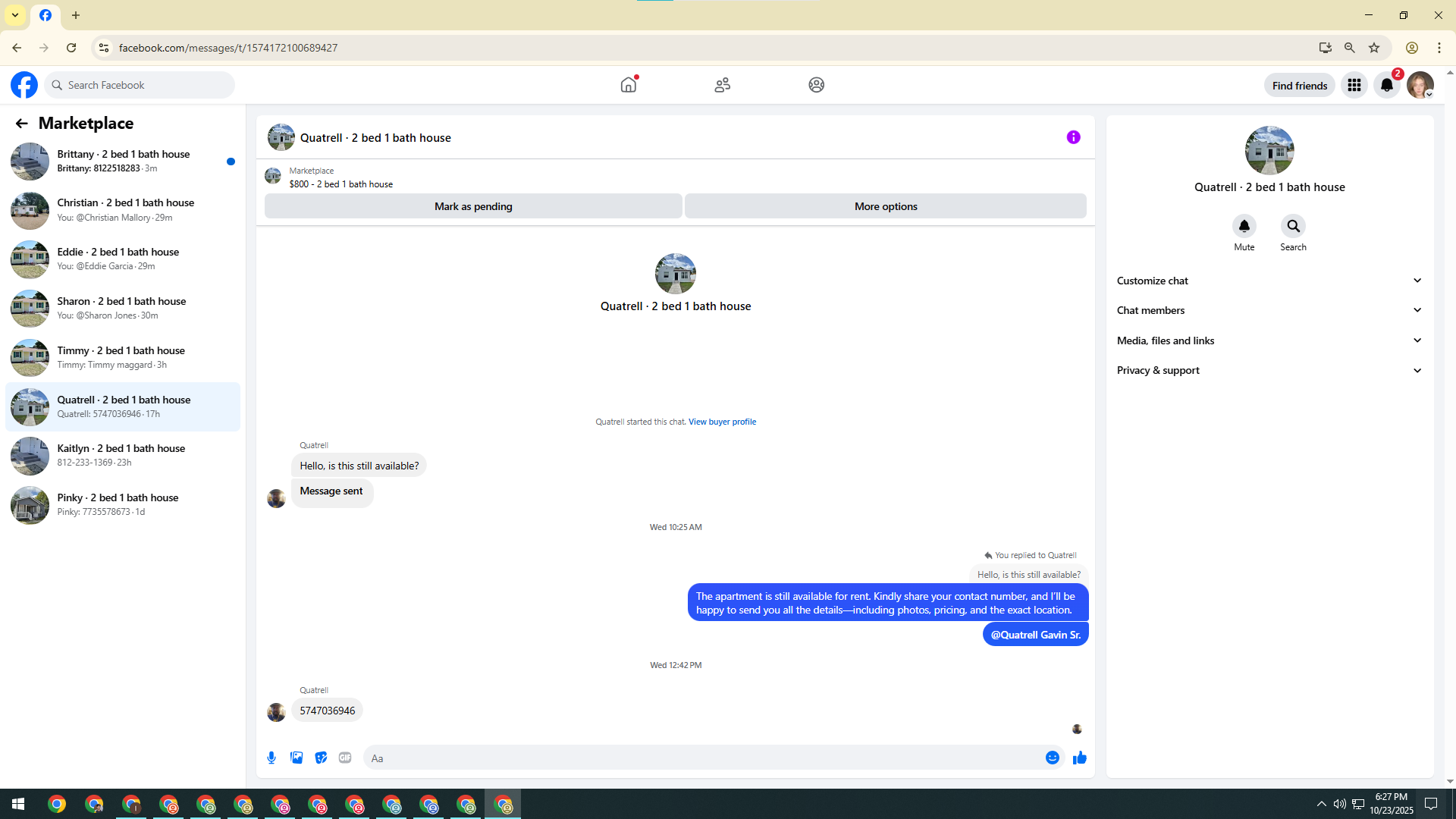Open the notifications bell
The height and width of the screenshot is (819, 1456).
click(1386, 85)
